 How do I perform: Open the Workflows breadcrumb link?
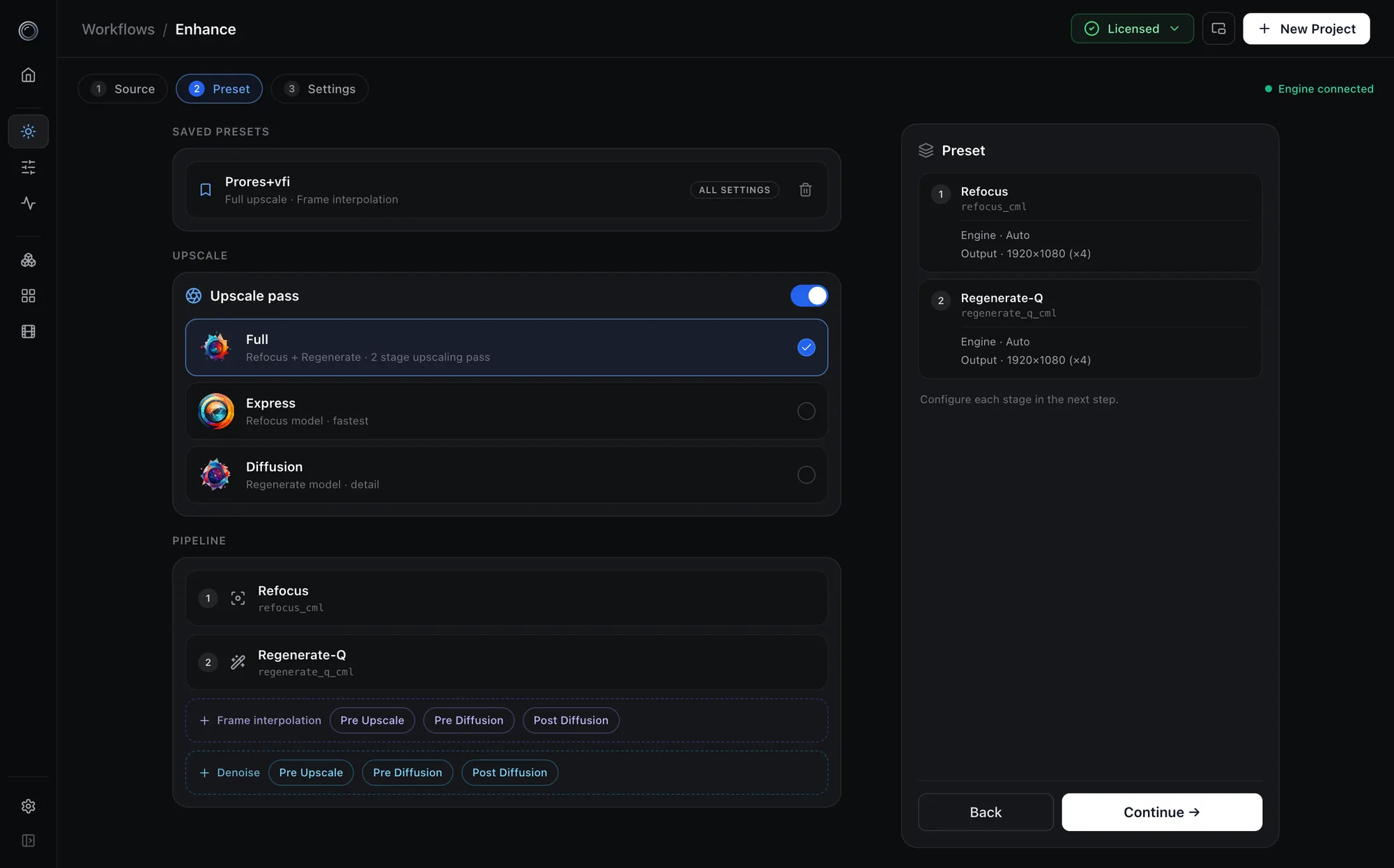click(x=118, y=29)
